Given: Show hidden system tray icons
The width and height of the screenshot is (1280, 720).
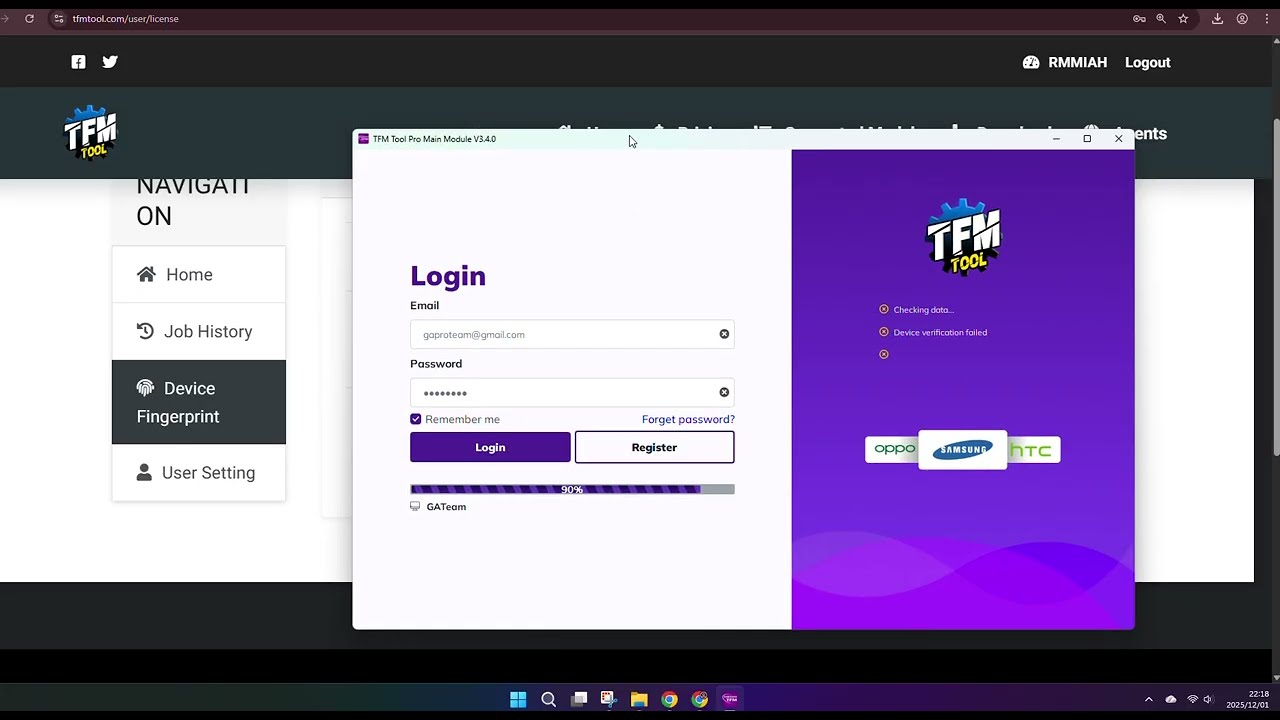Looking at the screenshot, I should 1148,699.
